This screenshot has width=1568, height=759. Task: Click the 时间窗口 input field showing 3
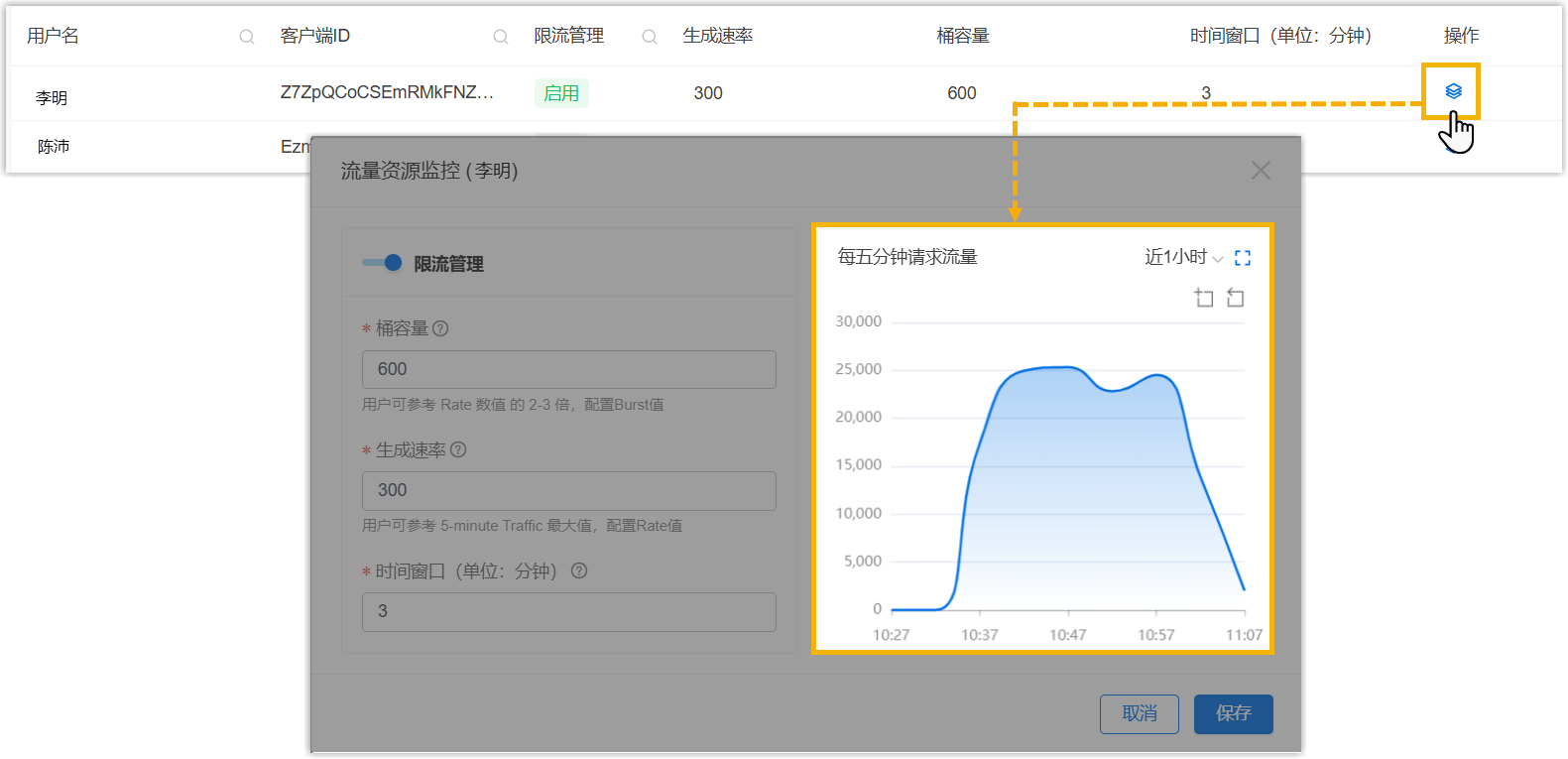[568, 611]
